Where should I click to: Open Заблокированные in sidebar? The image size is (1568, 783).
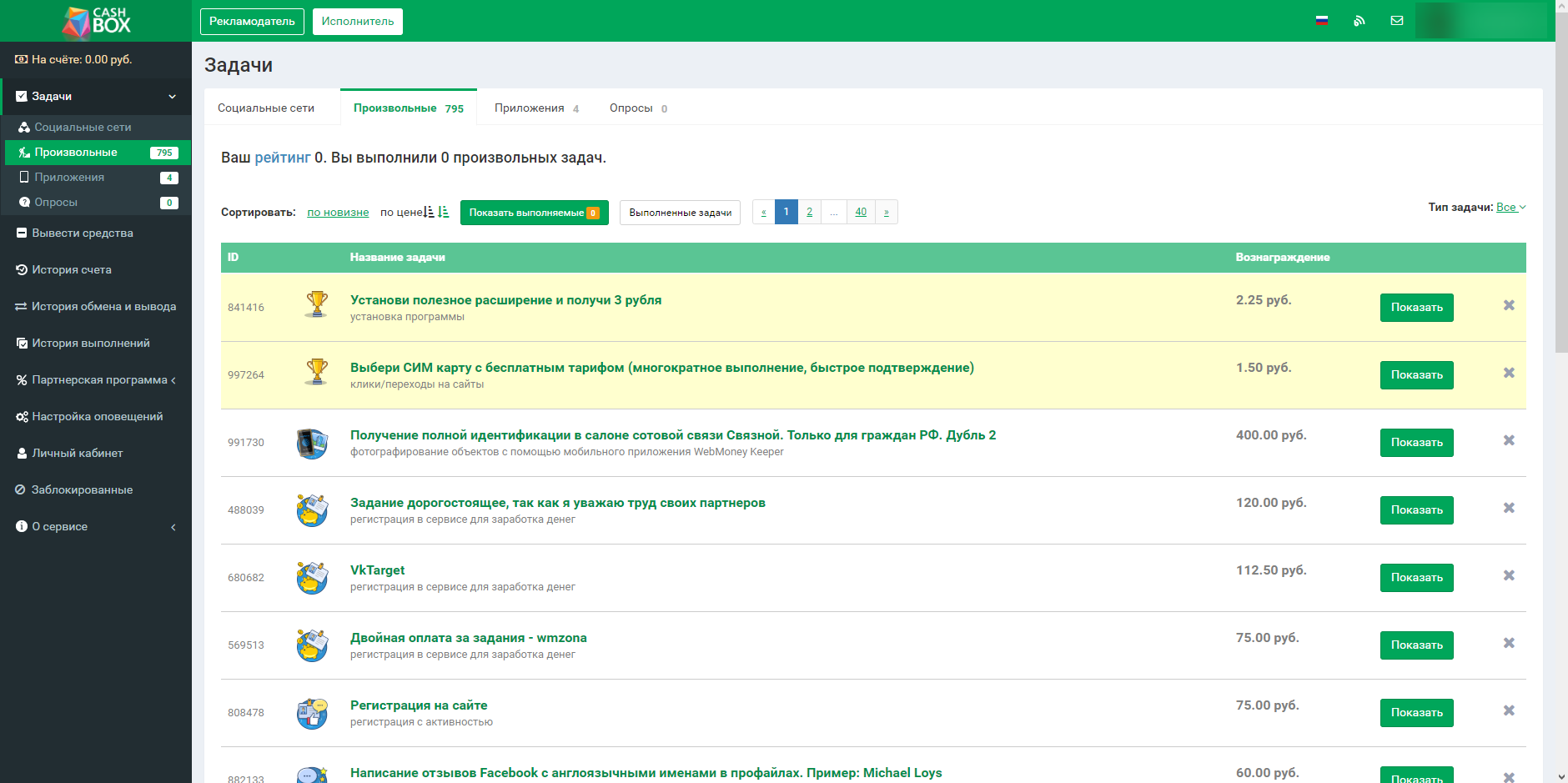pos(96,490)
